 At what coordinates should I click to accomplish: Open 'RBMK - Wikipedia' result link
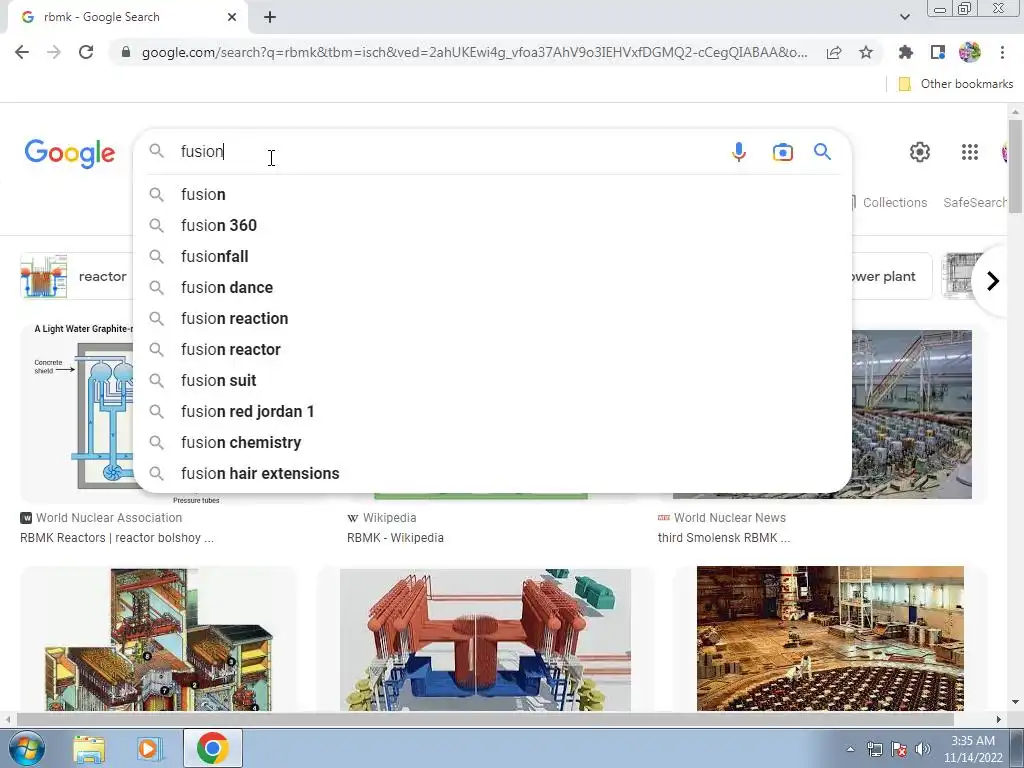[x=395, y=537]
